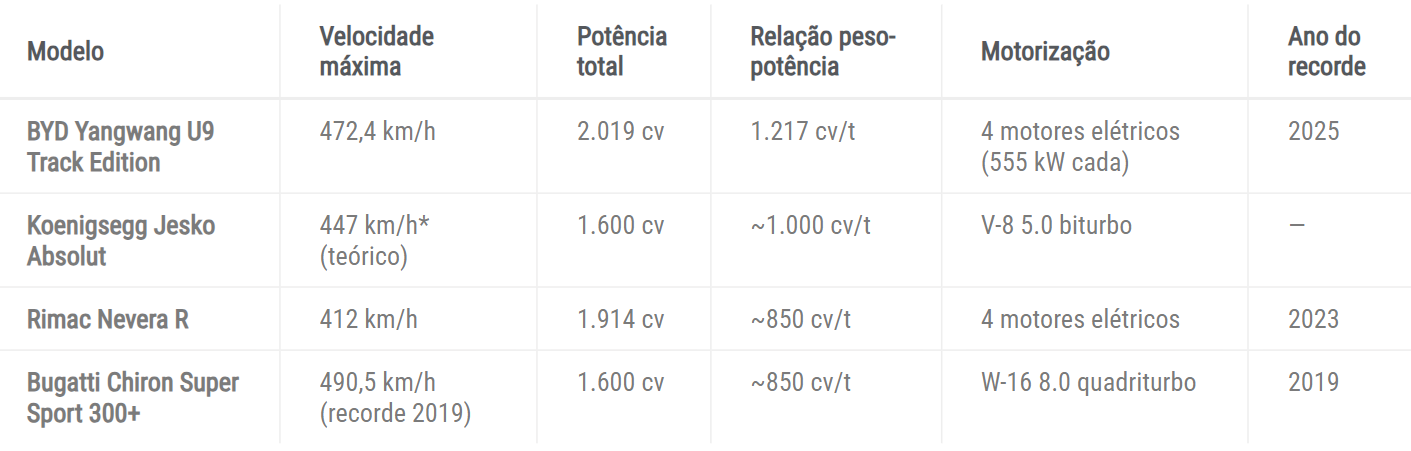Select Koenigsegg Jesko Absolut model cell
This screenshot has height=451, width=1411.
tap(120, 240)
